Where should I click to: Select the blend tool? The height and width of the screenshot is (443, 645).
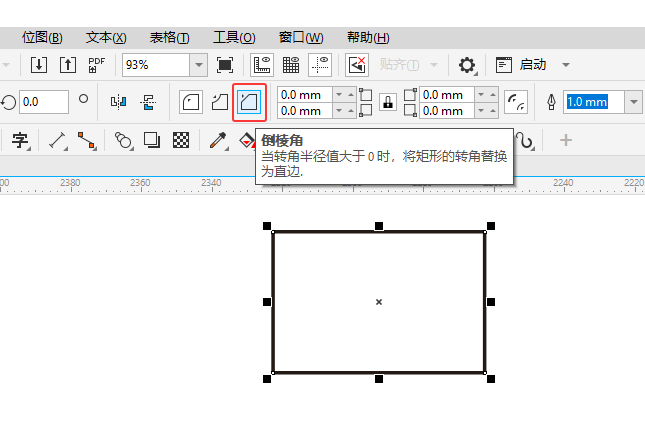123,140
